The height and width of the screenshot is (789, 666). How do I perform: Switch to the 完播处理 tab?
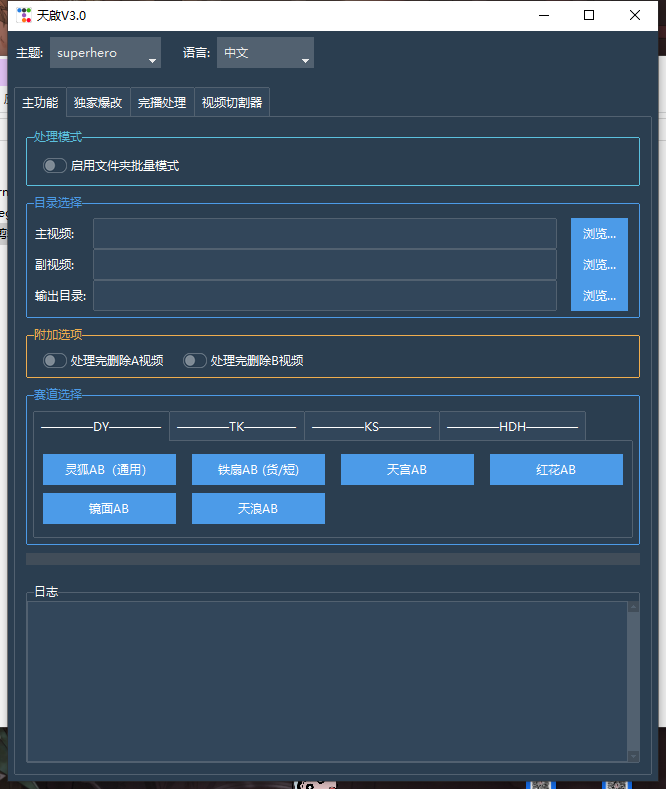(x=162, y=102)
